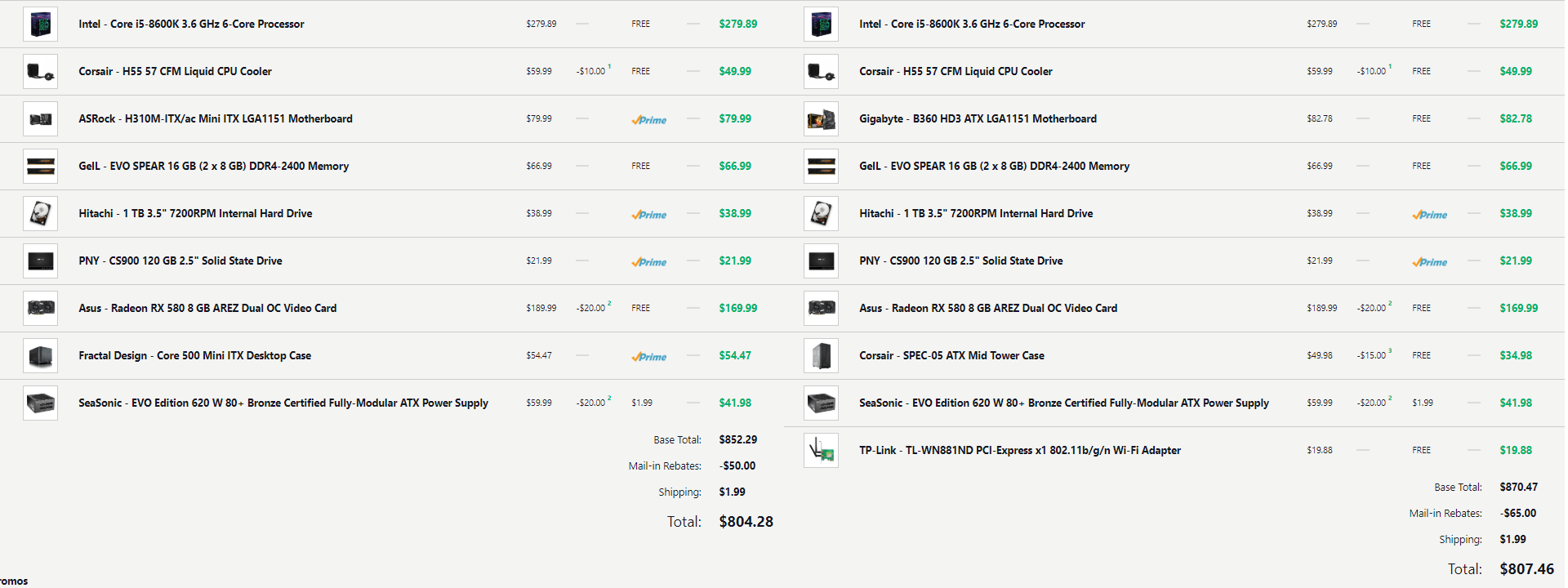1568x588 pixels.
Task: Click the green $54.47 Fractal Design case price
Action: pos(735,356)
